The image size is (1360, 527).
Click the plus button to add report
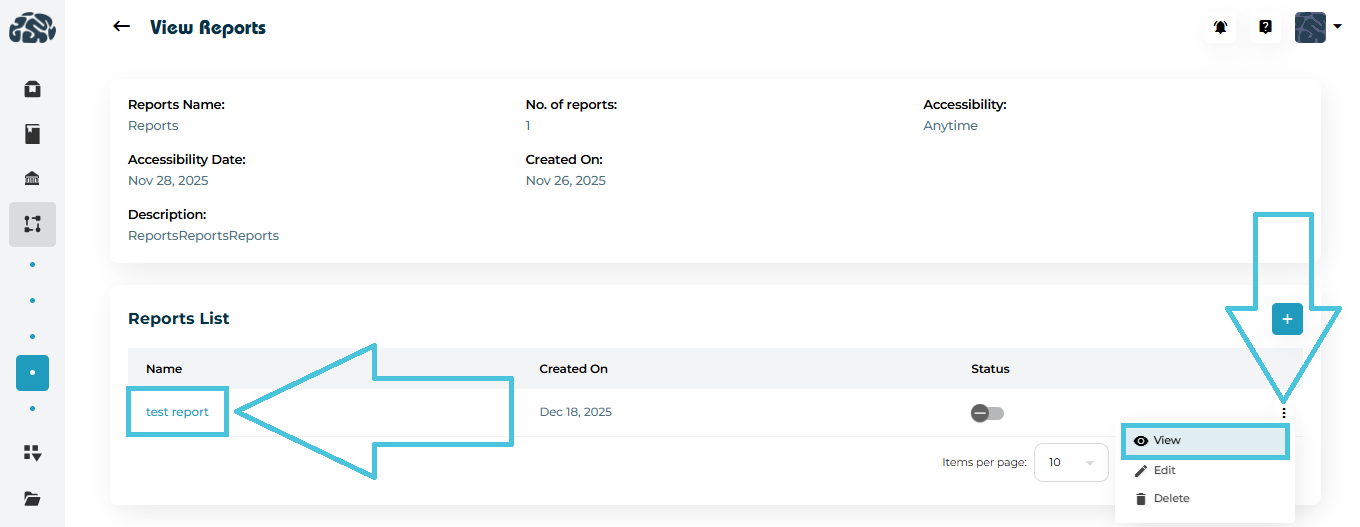[x=1287, y=319]
